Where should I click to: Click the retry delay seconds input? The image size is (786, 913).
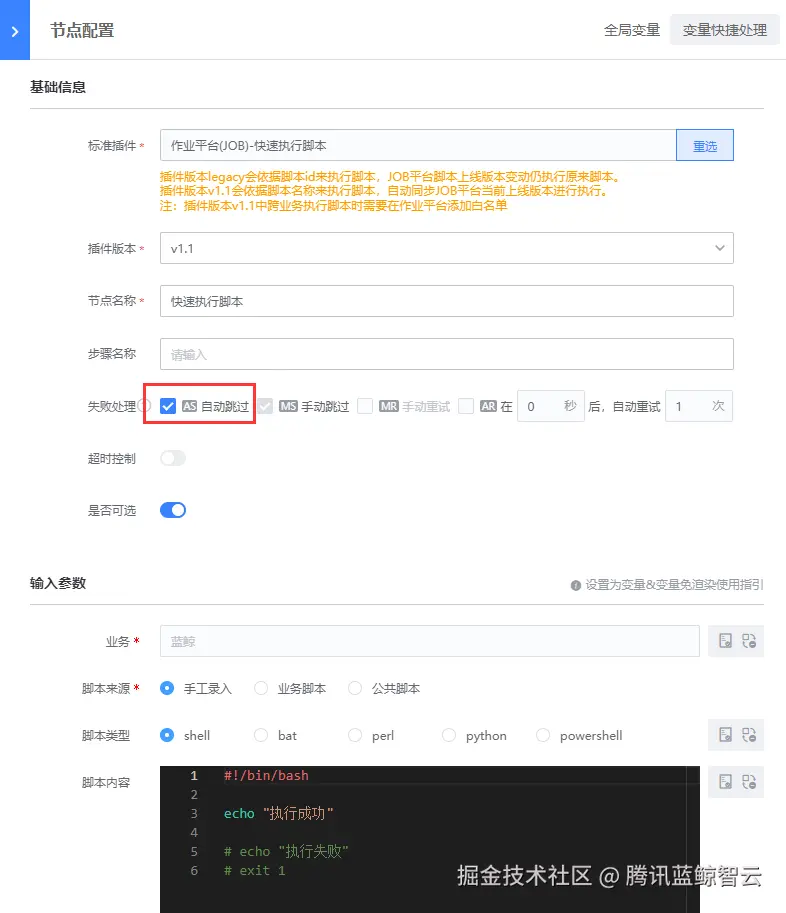tap(550, 406)
